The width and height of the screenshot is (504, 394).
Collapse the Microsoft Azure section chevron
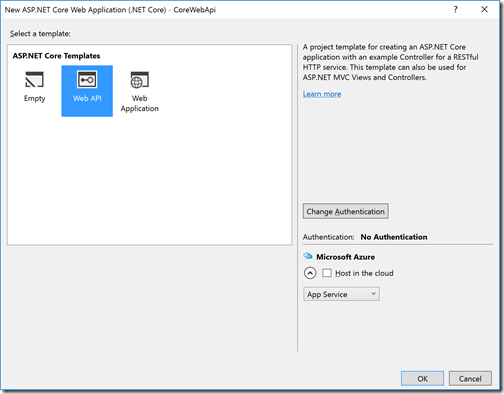(310, 273)
